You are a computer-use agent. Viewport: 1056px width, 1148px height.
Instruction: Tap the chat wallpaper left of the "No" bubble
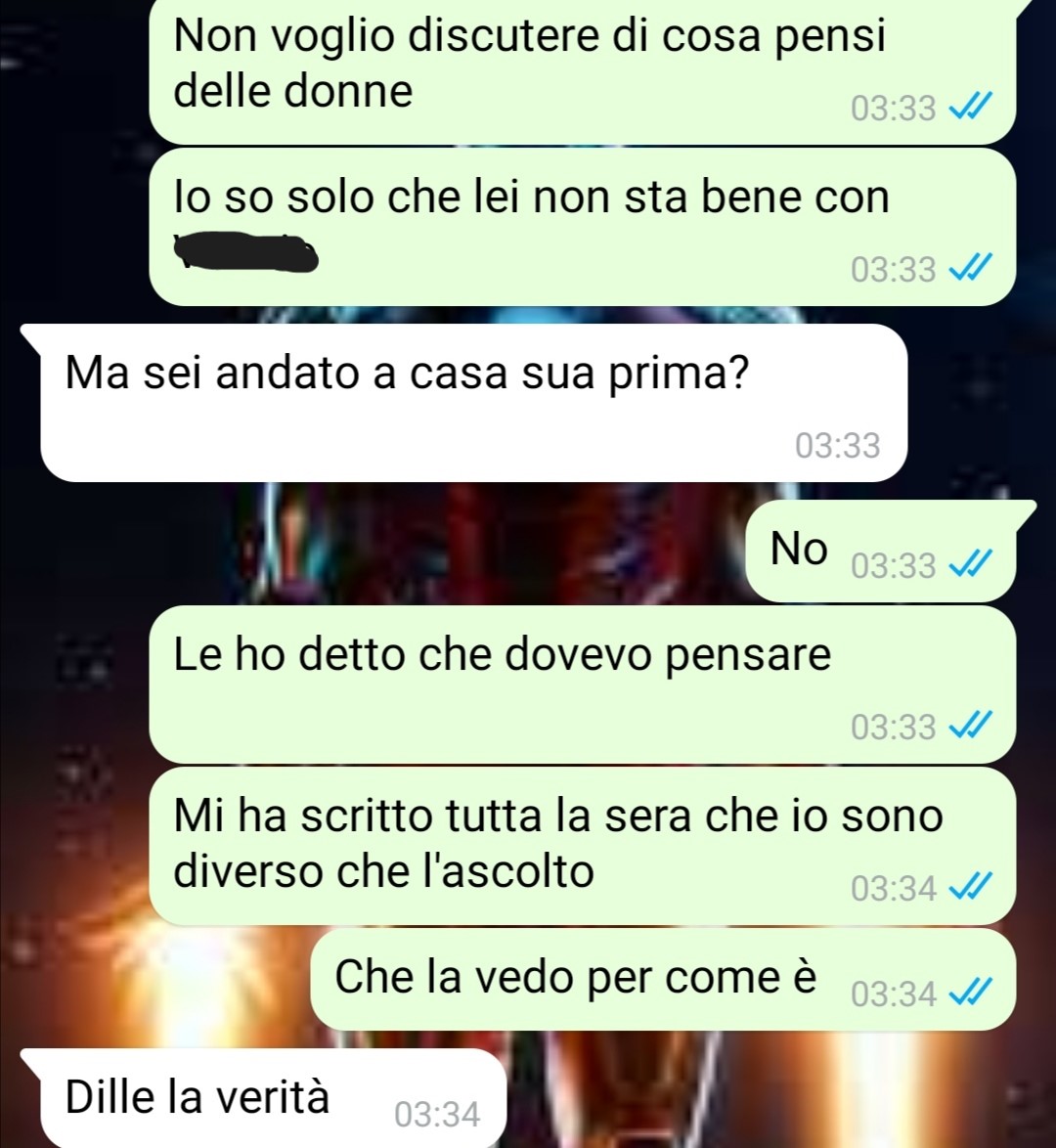pyautogui.click(x=366, y=546)
